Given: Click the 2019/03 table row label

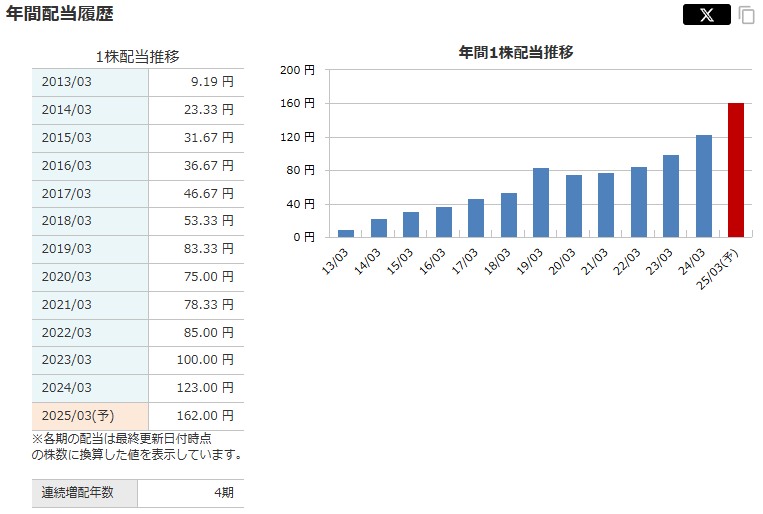Looking at the screenshot, I should point(90,249).
